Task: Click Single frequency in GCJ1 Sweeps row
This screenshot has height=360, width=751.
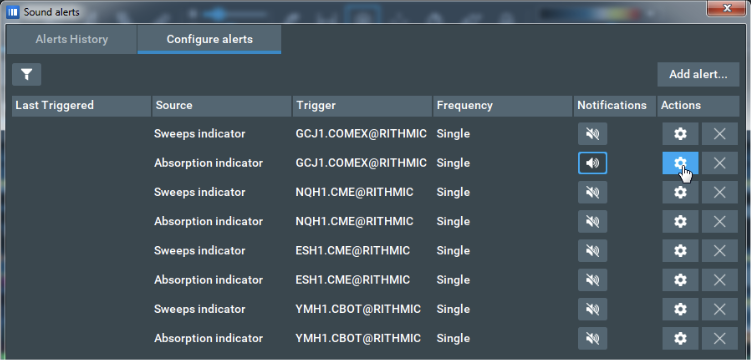Action: (453, 134)
